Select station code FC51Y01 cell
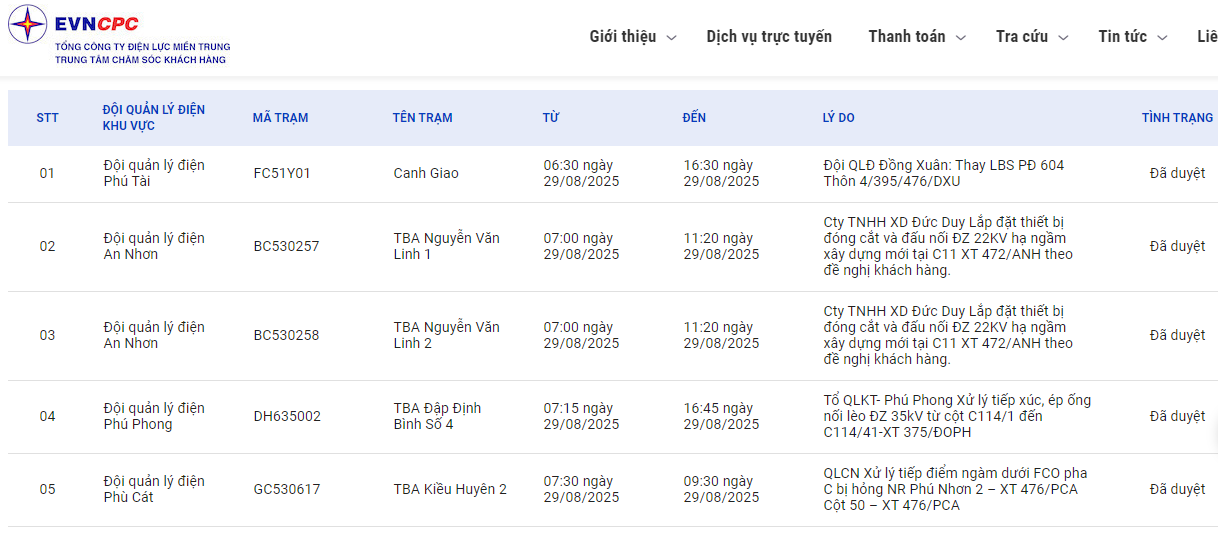This screenshot has height=536, width=1218. 282,173
